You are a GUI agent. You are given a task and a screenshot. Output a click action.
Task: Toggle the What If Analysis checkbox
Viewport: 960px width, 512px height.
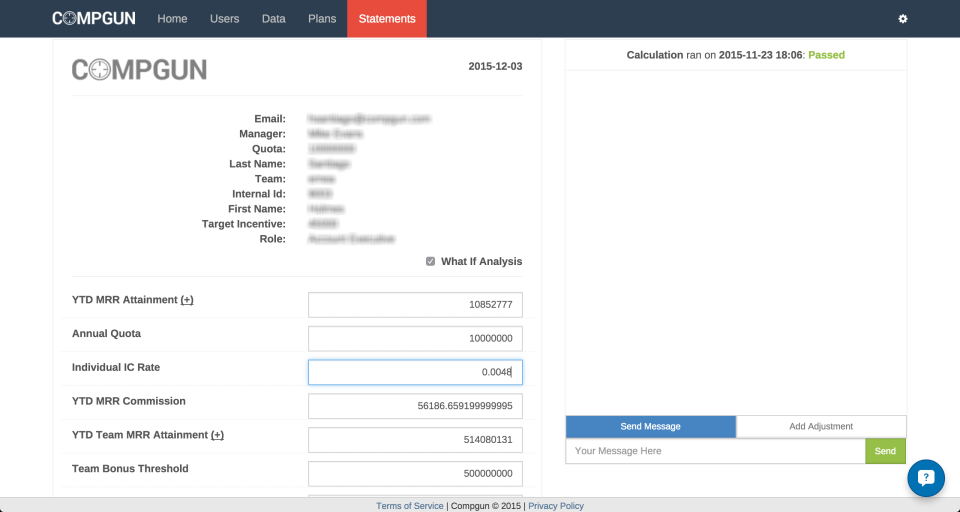430,262
